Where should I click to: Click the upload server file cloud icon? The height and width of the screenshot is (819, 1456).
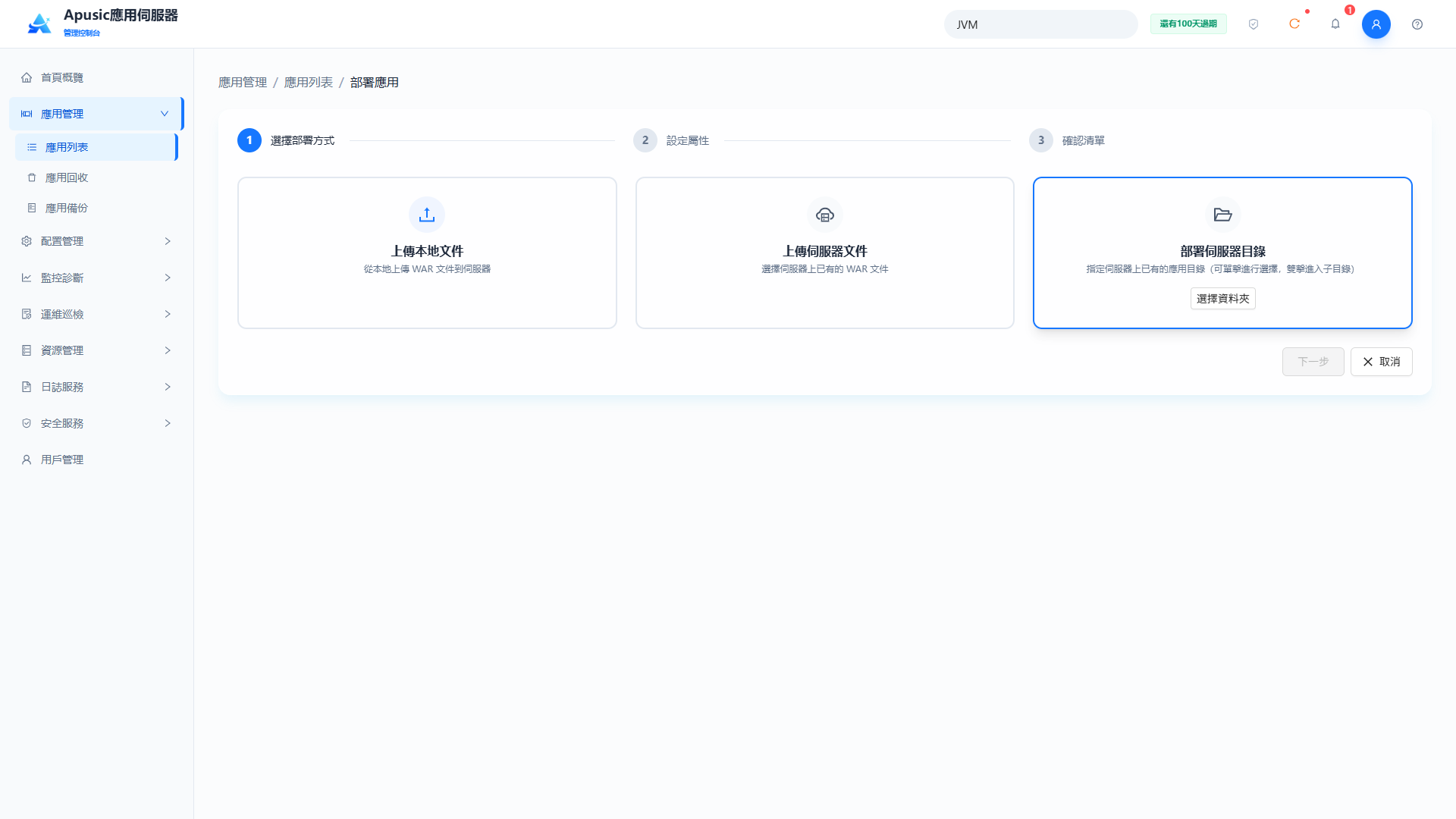[825, 215]
